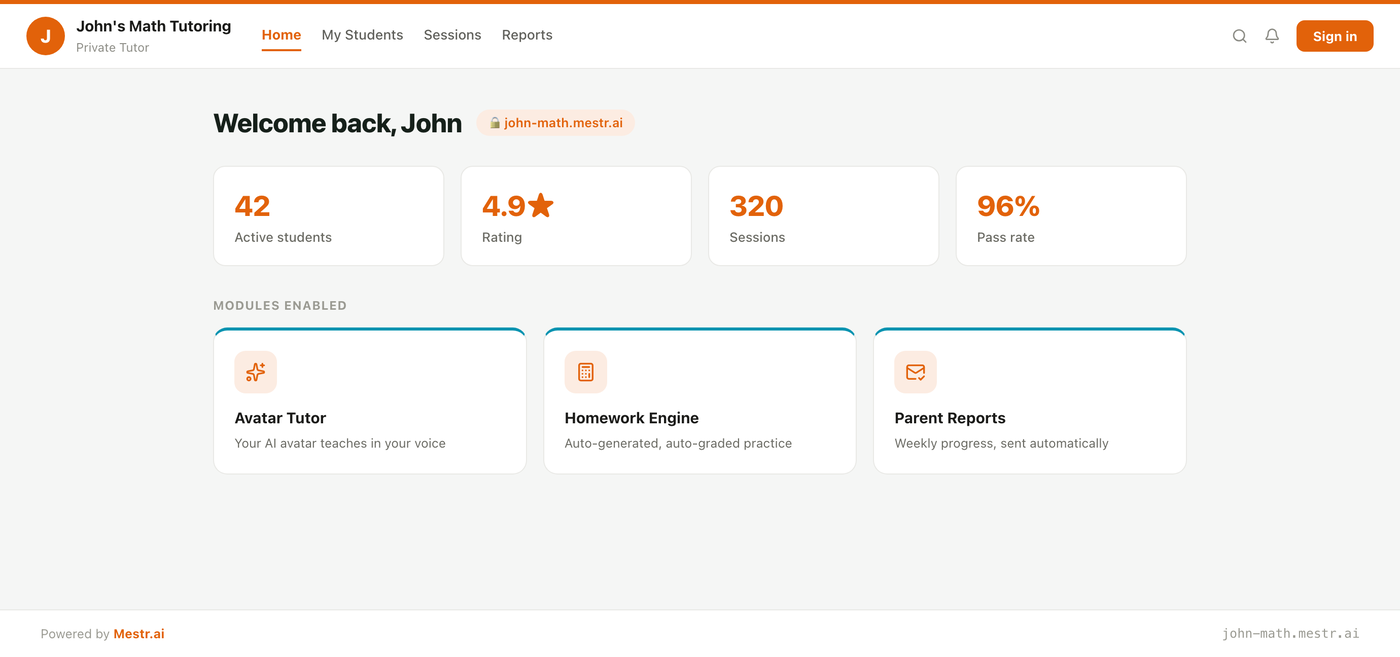Image resolution: width=1400 pixels, height=657 pixels.
Task: Click the Private Tutor subtitle
Action: (x=112, y=47)
